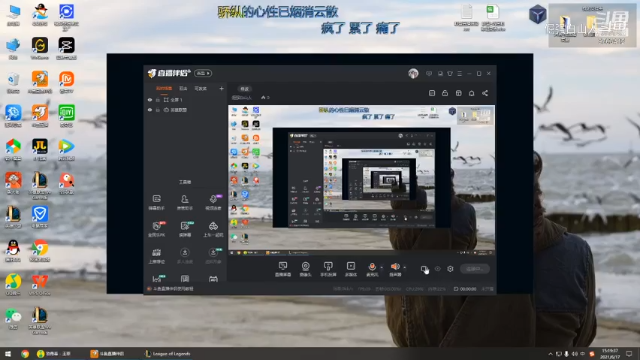Open the first tool in the tool grid

click(x=156, y=202)
